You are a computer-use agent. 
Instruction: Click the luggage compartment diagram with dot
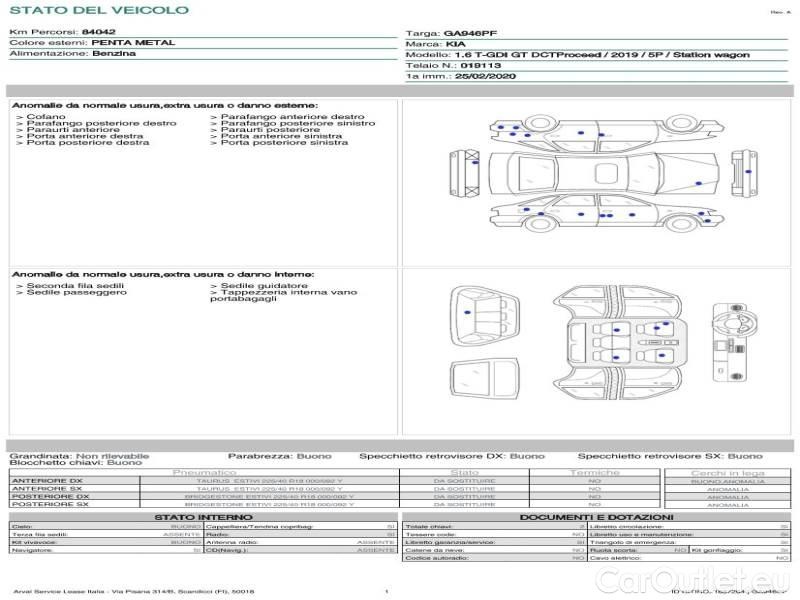[x=485, y=316]
